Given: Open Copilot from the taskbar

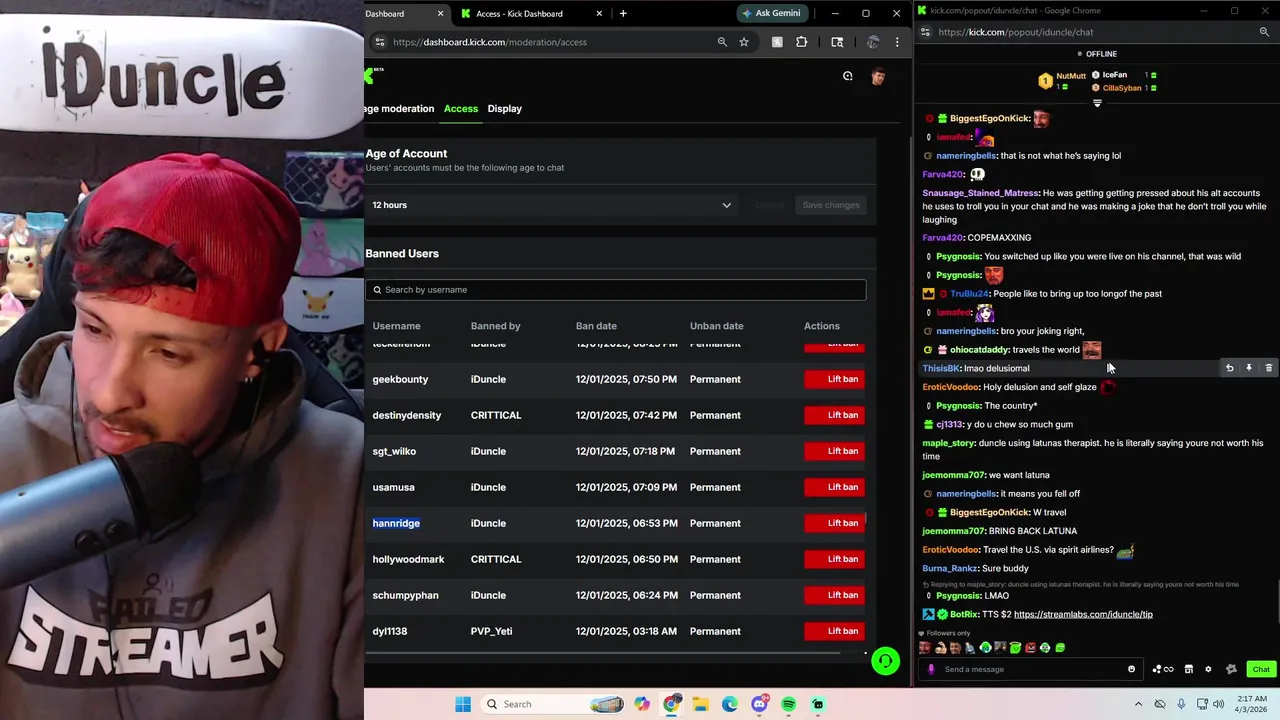Looking at the screenshot, I should point(642,704).
